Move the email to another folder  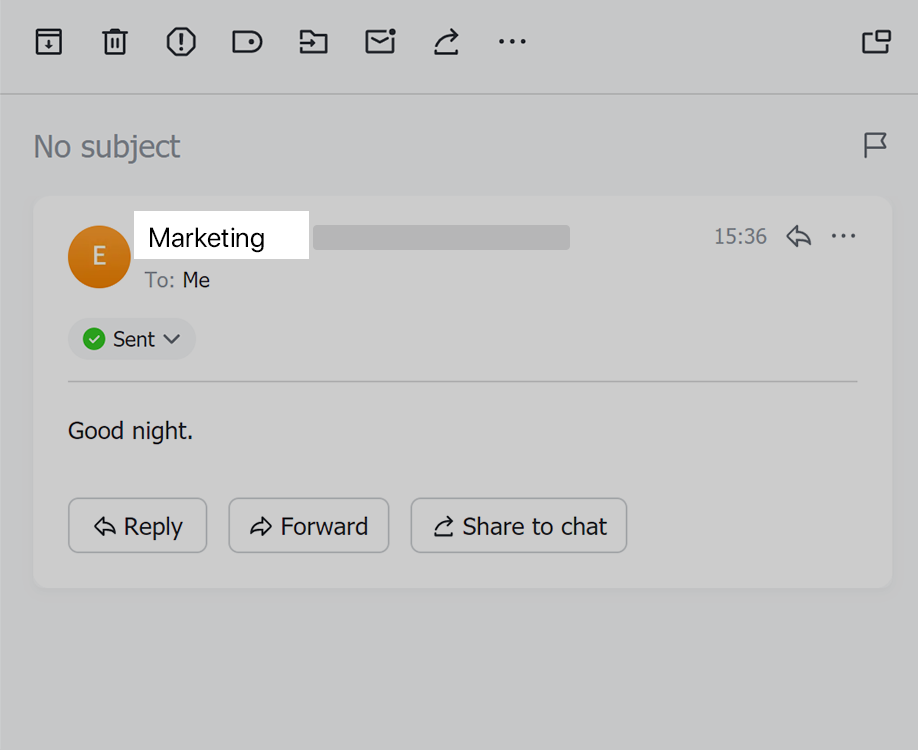[x=313, y=42]
